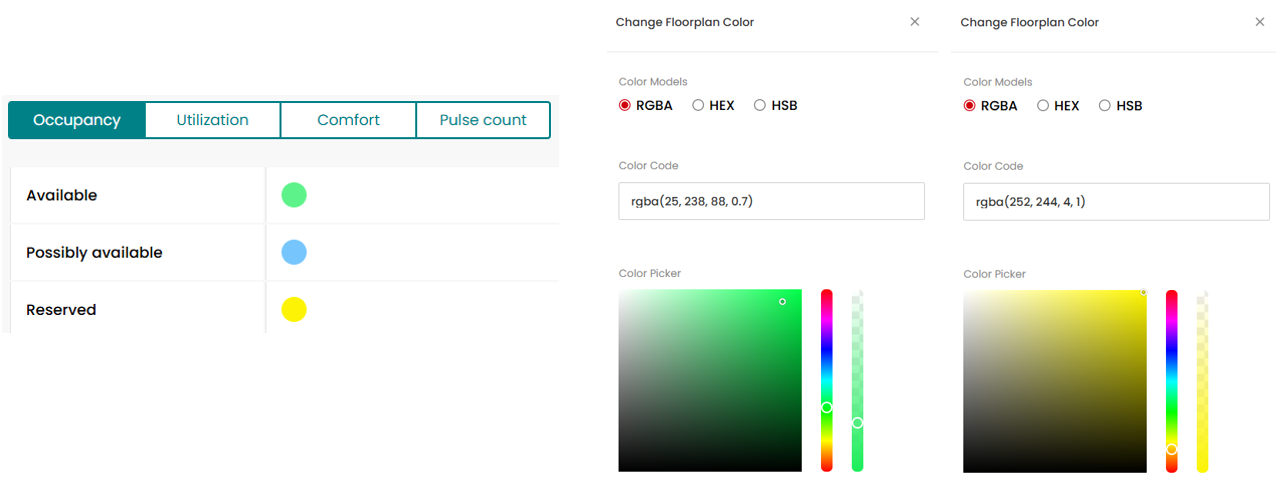Click the yellow Reserved color swatch
Image resolution: width=1276 pixels, height=482 pixels.
click(x=294, y=310)
